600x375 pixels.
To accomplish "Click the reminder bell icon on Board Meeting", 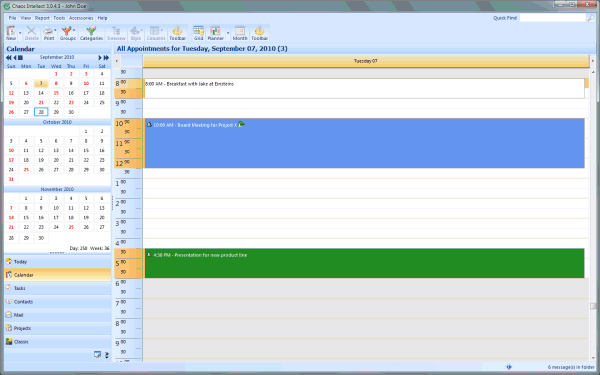I will (x=149, y=124).
